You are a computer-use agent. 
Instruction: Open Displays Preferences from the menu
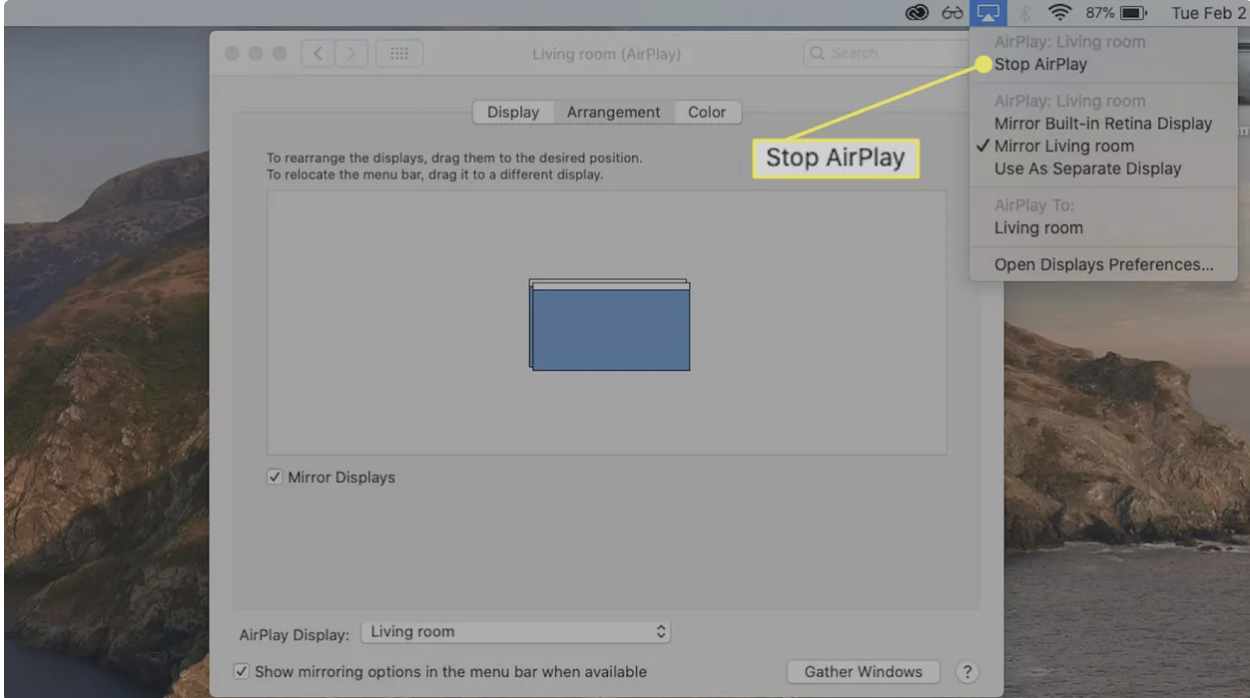[1103, 265]
